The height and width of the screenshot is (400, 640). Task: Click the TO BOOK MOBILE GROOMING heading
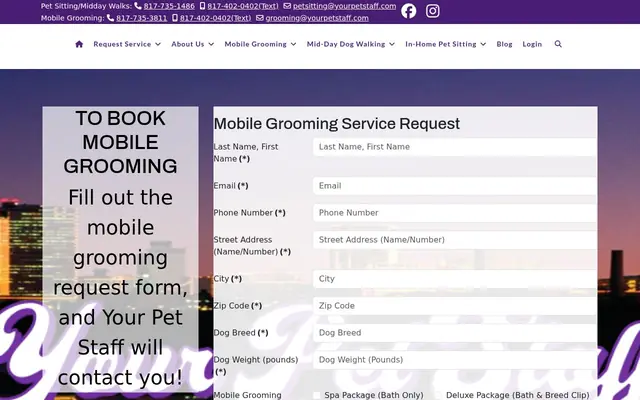(x=120, y=142)
